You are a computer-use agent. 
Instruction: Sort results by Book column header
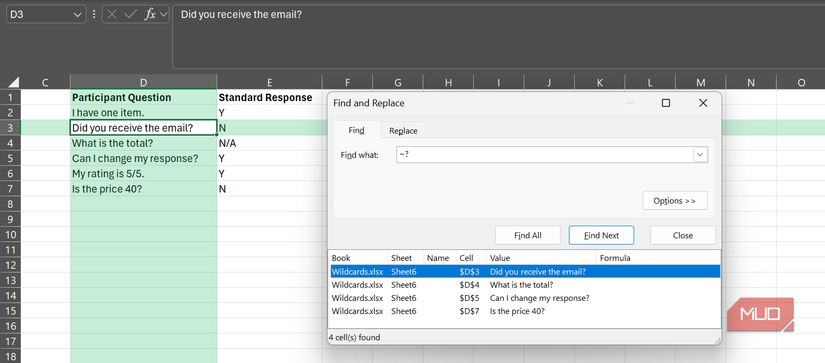coord(358,258)
